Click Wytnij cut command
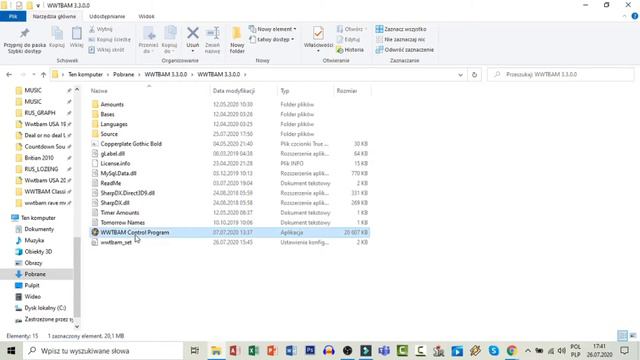The width and height of the screenshot is (640, 360). tap(100, 29)
